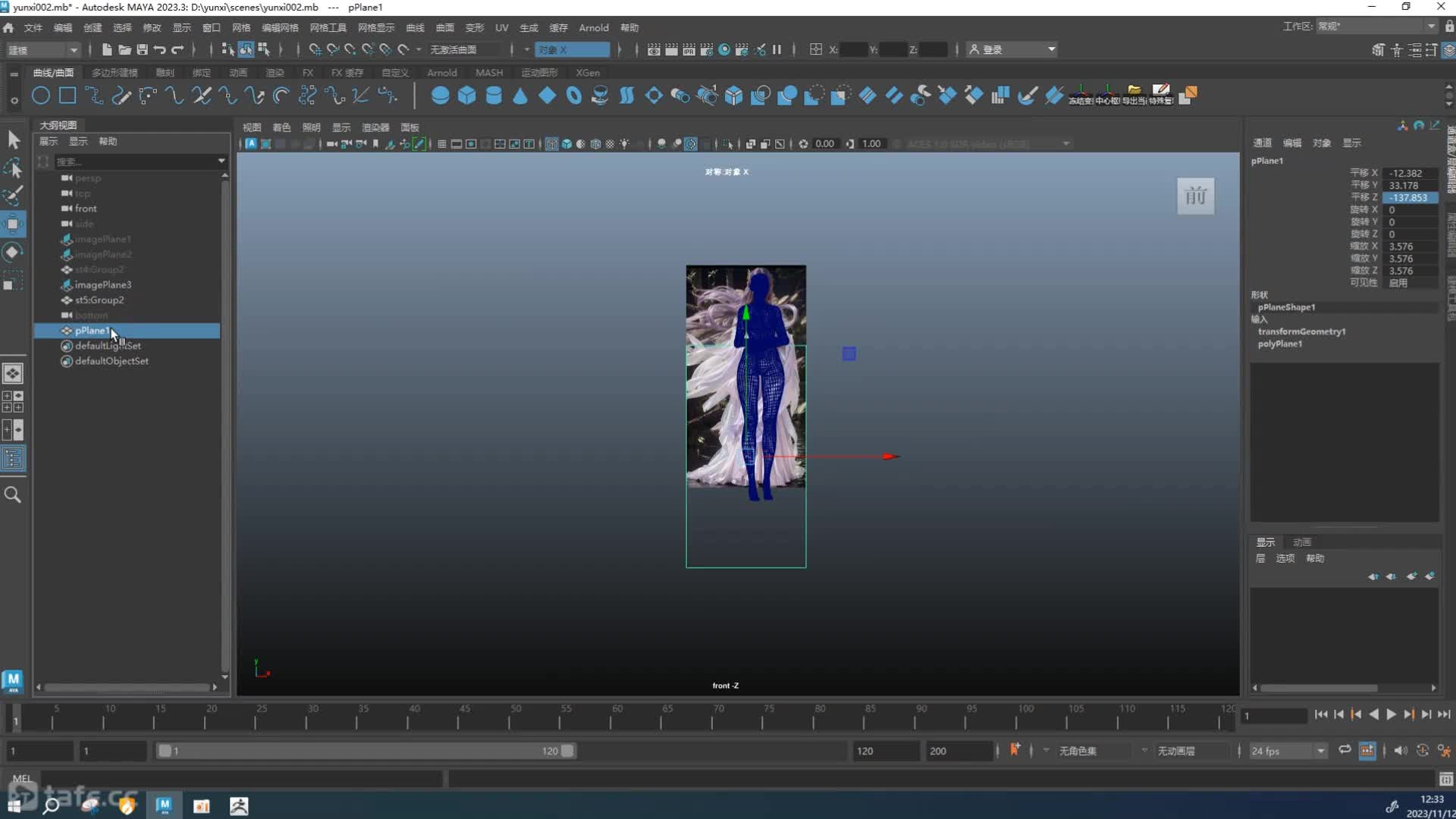Screen dimensions: 1456x819
Task: Pick the pencil curve tool icon
Action: click(121, 96)
